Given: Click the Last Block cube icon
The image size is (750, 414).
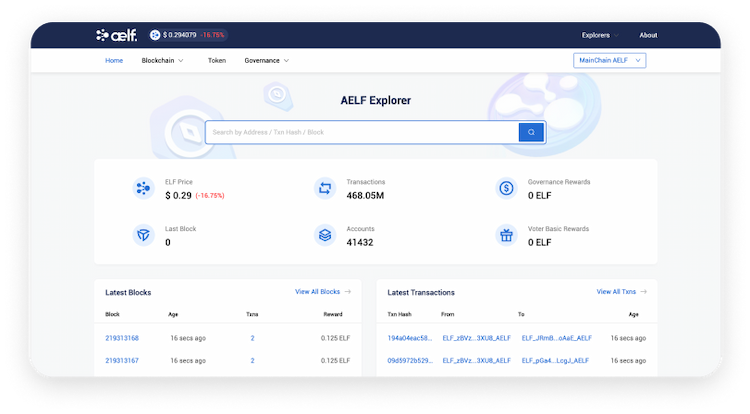Looking at the screenshot, I should point(143,235).
